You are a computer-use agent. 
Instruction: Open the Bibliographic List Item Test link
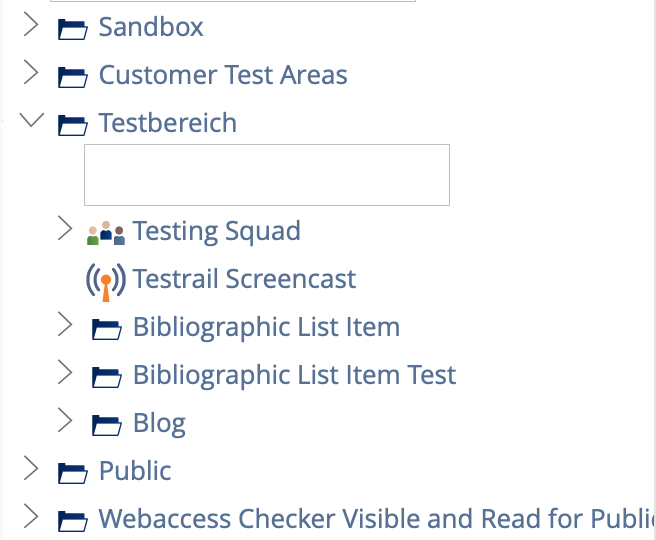294,375
